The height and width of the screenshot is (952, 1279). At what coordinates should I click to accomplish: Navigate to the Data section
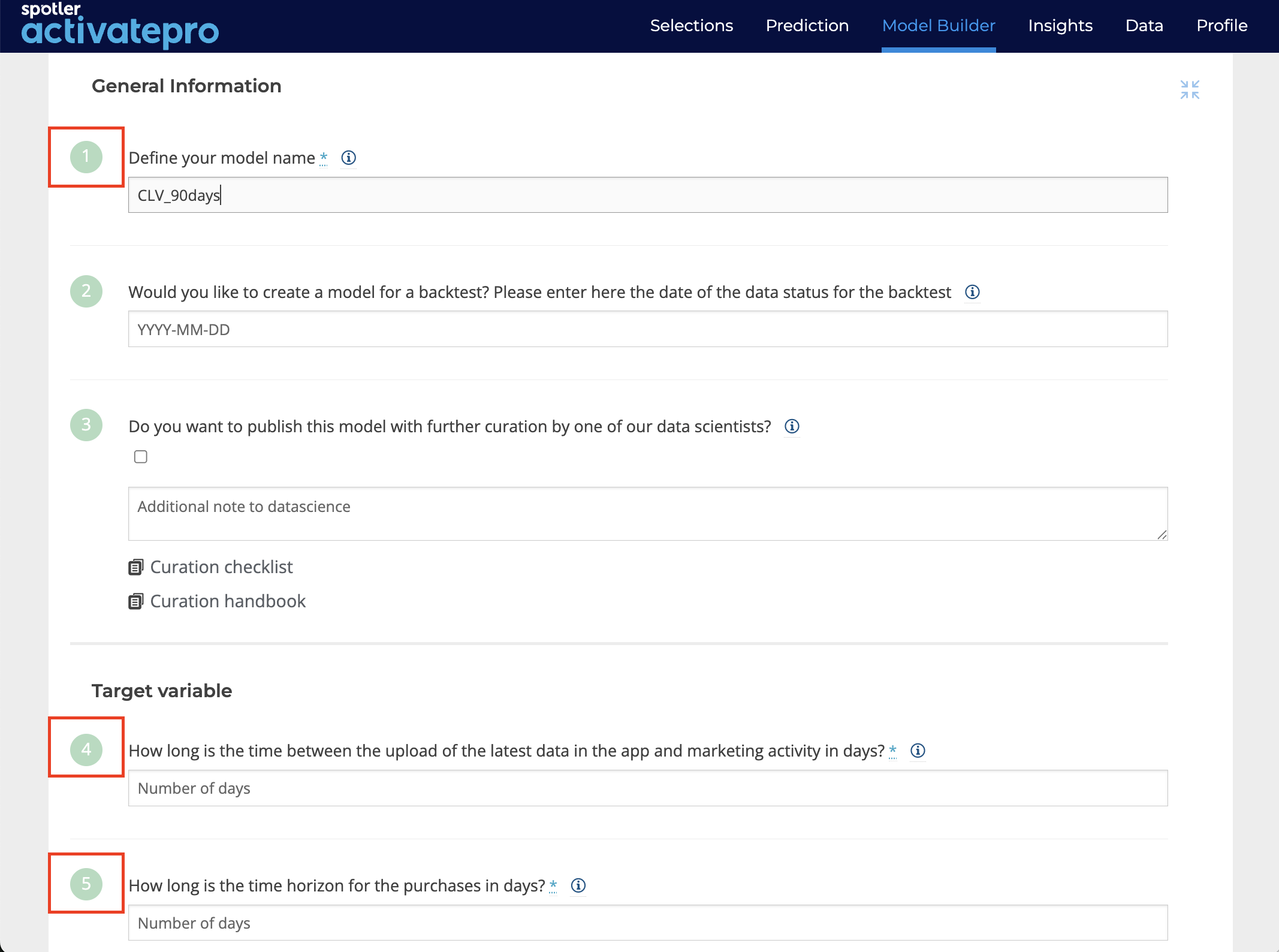click(x=1144, y=26)
